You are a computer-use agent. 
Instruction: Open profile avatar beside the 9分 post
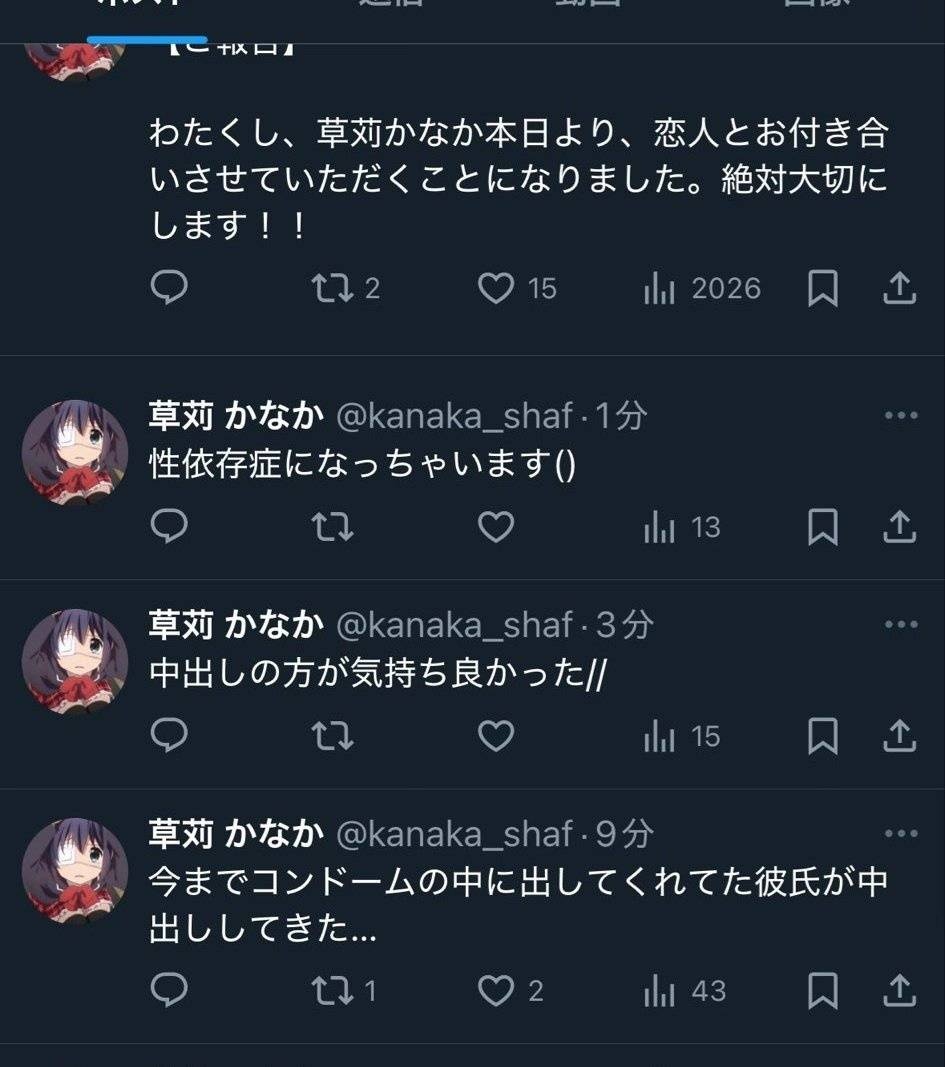[x=75, y=870]
